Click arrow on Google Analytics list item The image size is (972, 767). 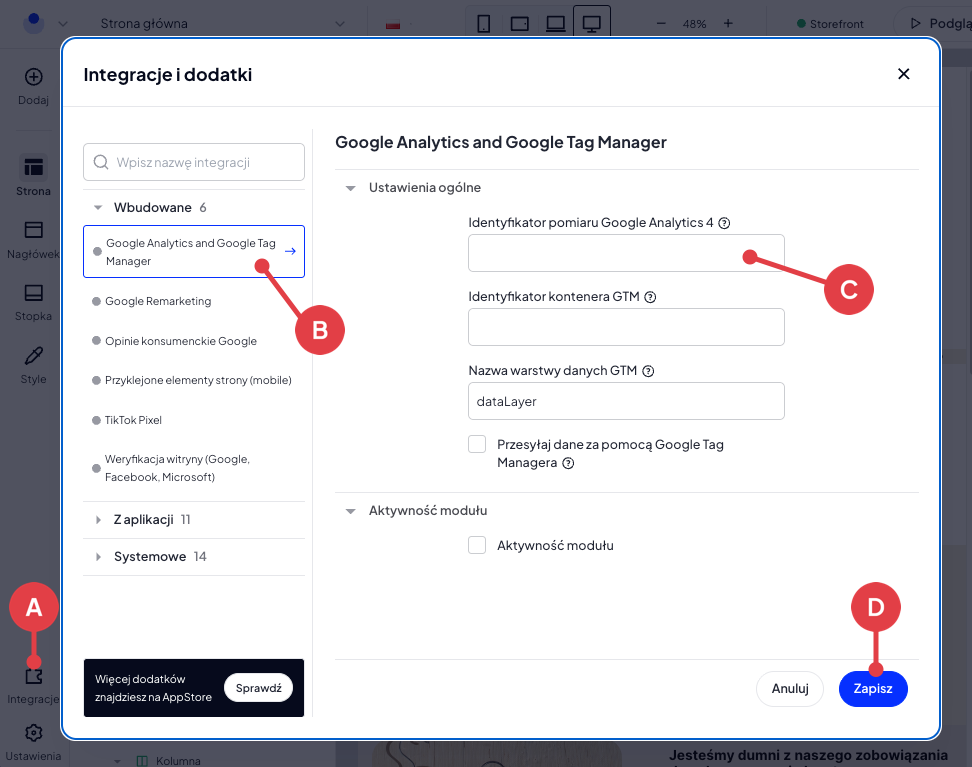(x=289, y=251)
